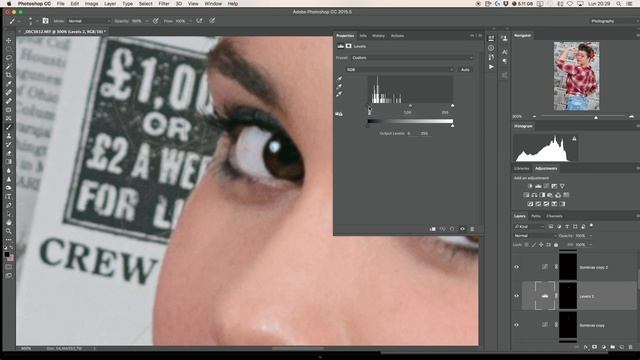Screen dimensions: 640x360
Task: Open the RGB channel dropdown in Levels
Action: (400, 70)
